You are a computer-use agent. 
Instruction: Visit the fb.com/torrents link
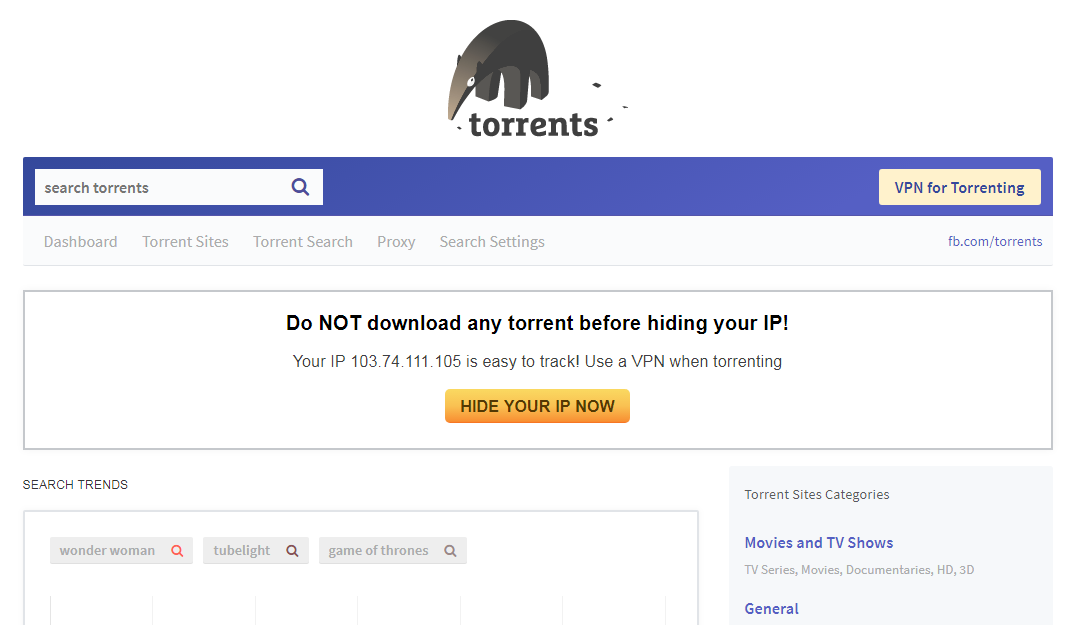pos(995,241)
